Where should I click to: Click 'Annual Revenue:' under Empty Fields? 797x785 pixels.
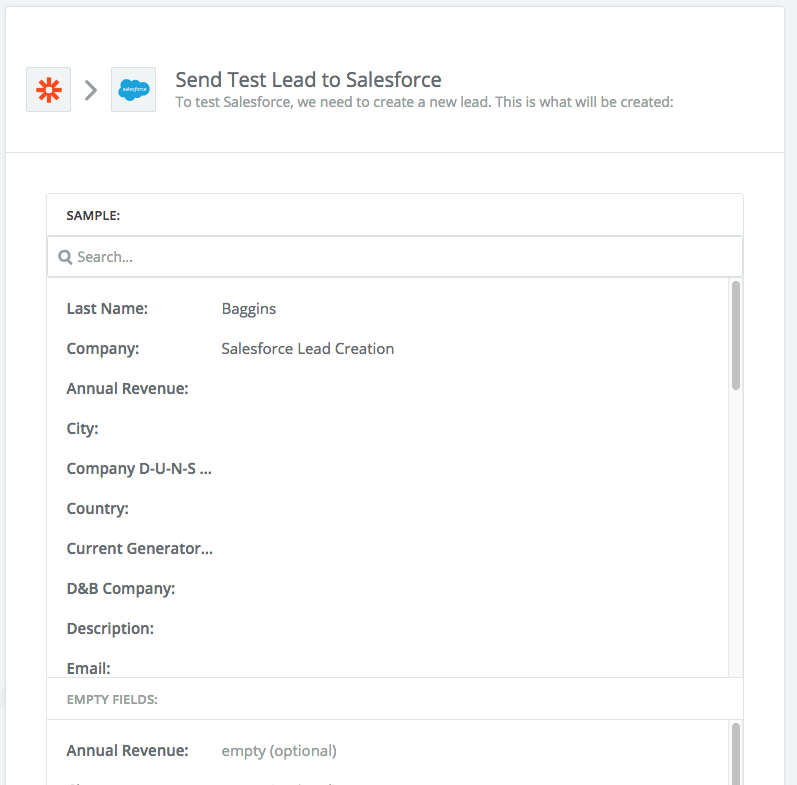coord(128,750)
